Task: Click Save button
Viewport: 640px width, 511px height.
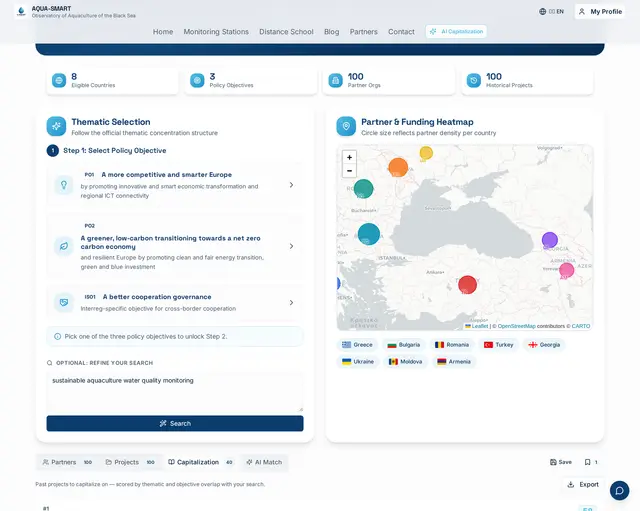Action: tap(560, 462)
